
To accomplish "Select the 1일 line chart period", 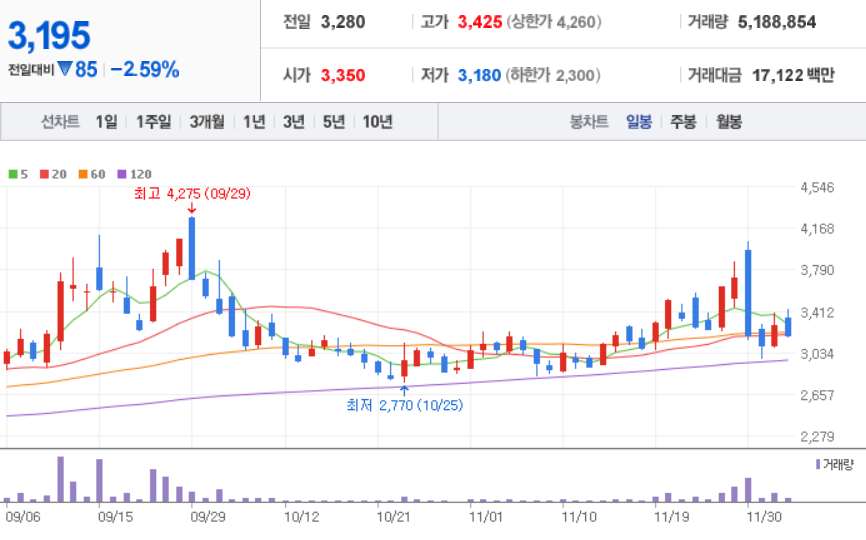I will tap(106, 121).
